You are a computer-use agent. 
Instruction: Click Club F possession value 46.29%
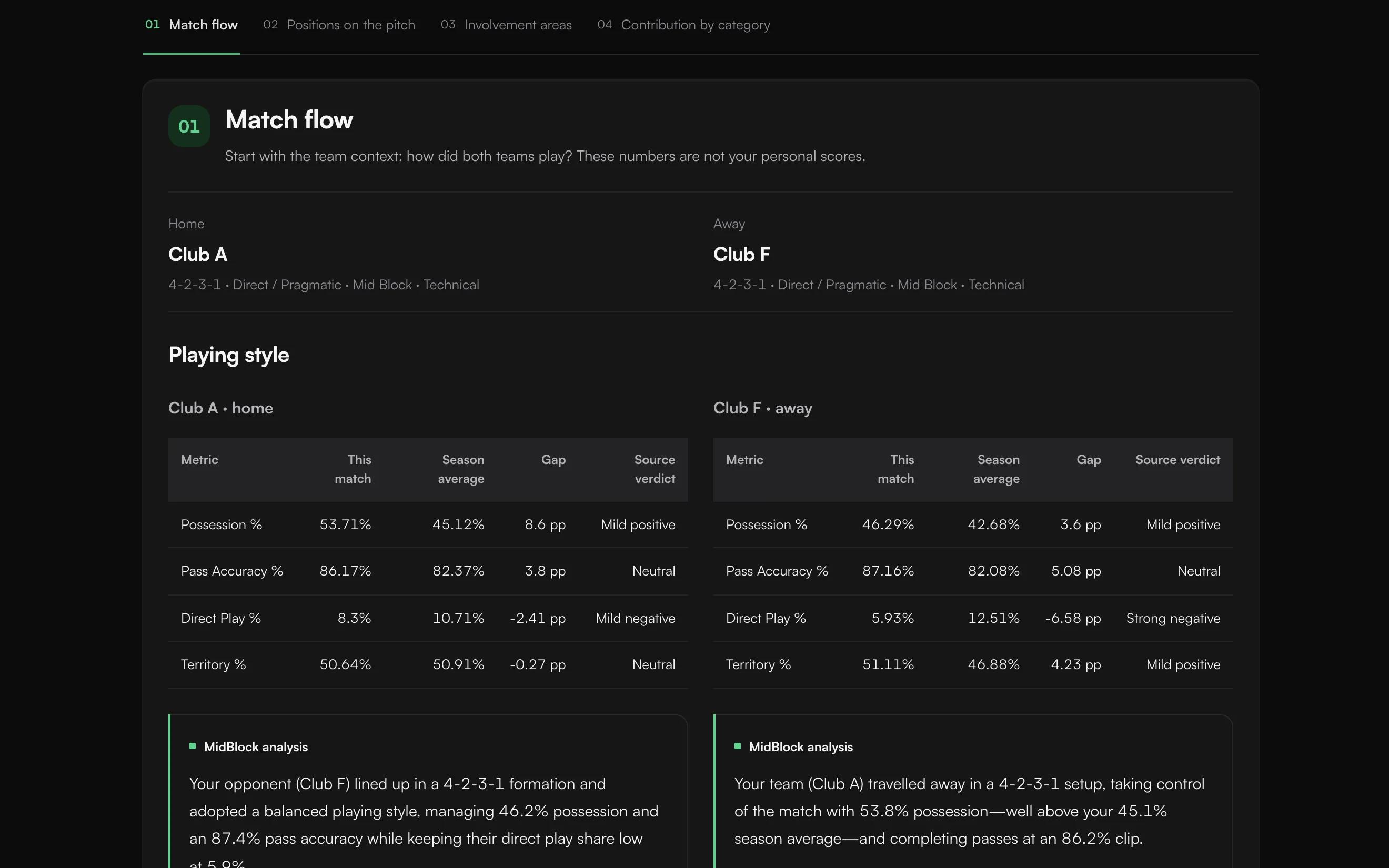point(888,524)
